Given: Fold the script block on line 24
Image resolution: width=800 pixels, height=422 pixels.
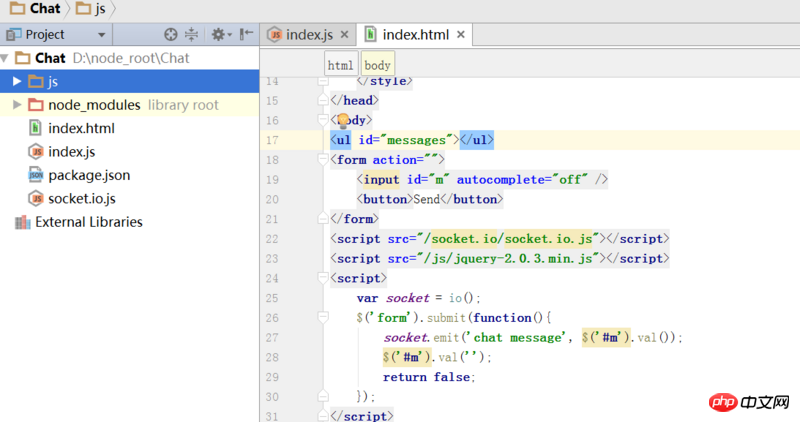Looking at the screenshot, I should tap(323, 278).
